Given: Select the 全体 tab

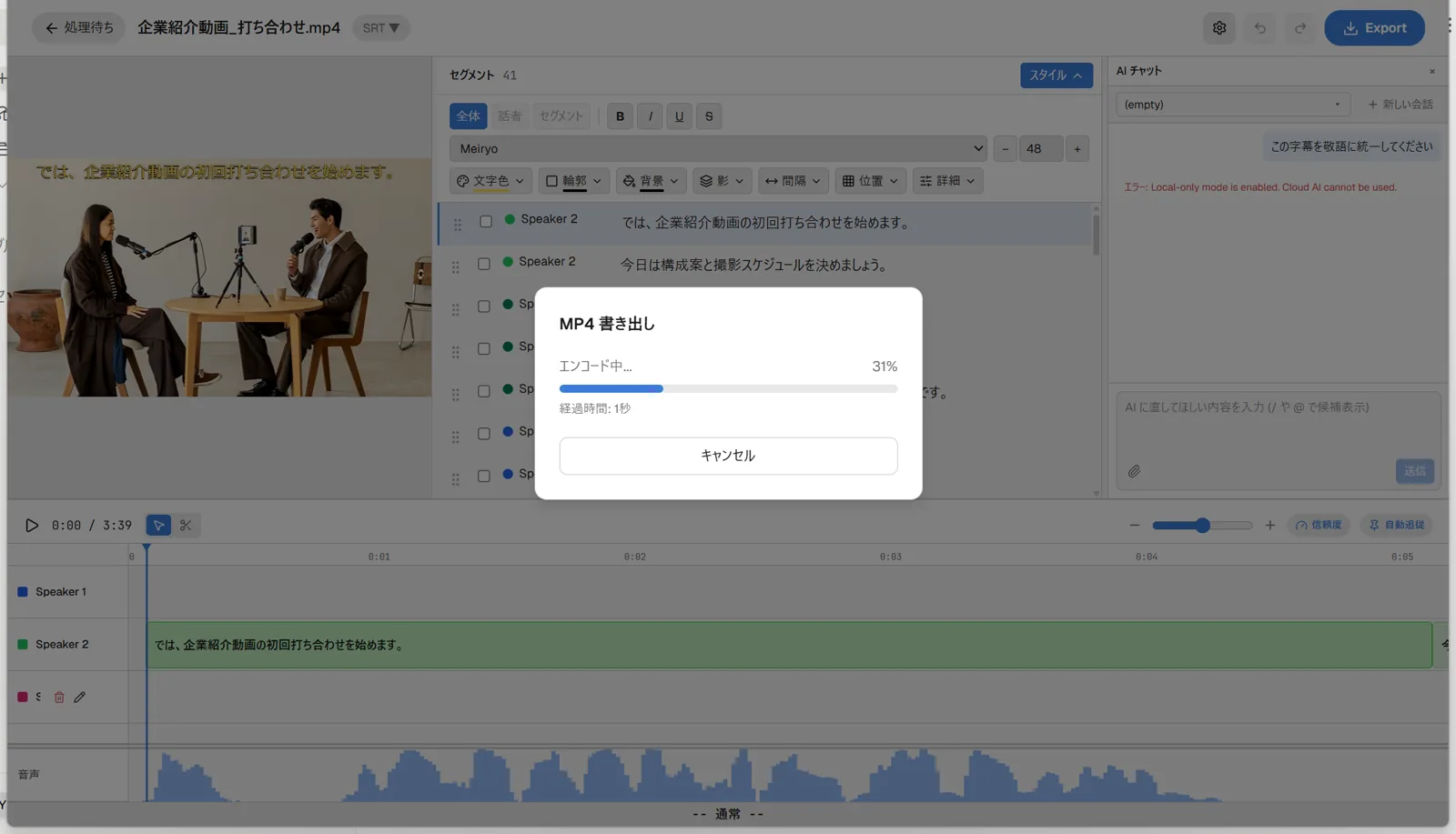Looking at the screenshot, I should click(x=468, y=116).
